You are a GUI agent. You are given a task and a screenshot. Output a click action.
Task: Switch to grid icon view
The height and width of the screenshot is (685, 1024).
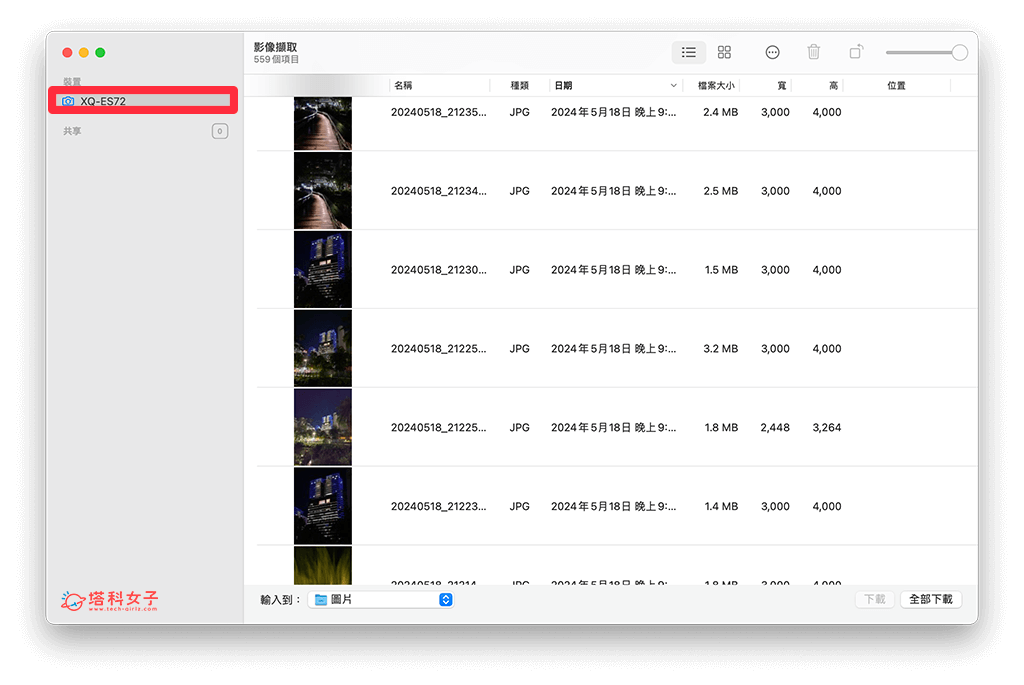pyautogui.click(x=724, y=52)
